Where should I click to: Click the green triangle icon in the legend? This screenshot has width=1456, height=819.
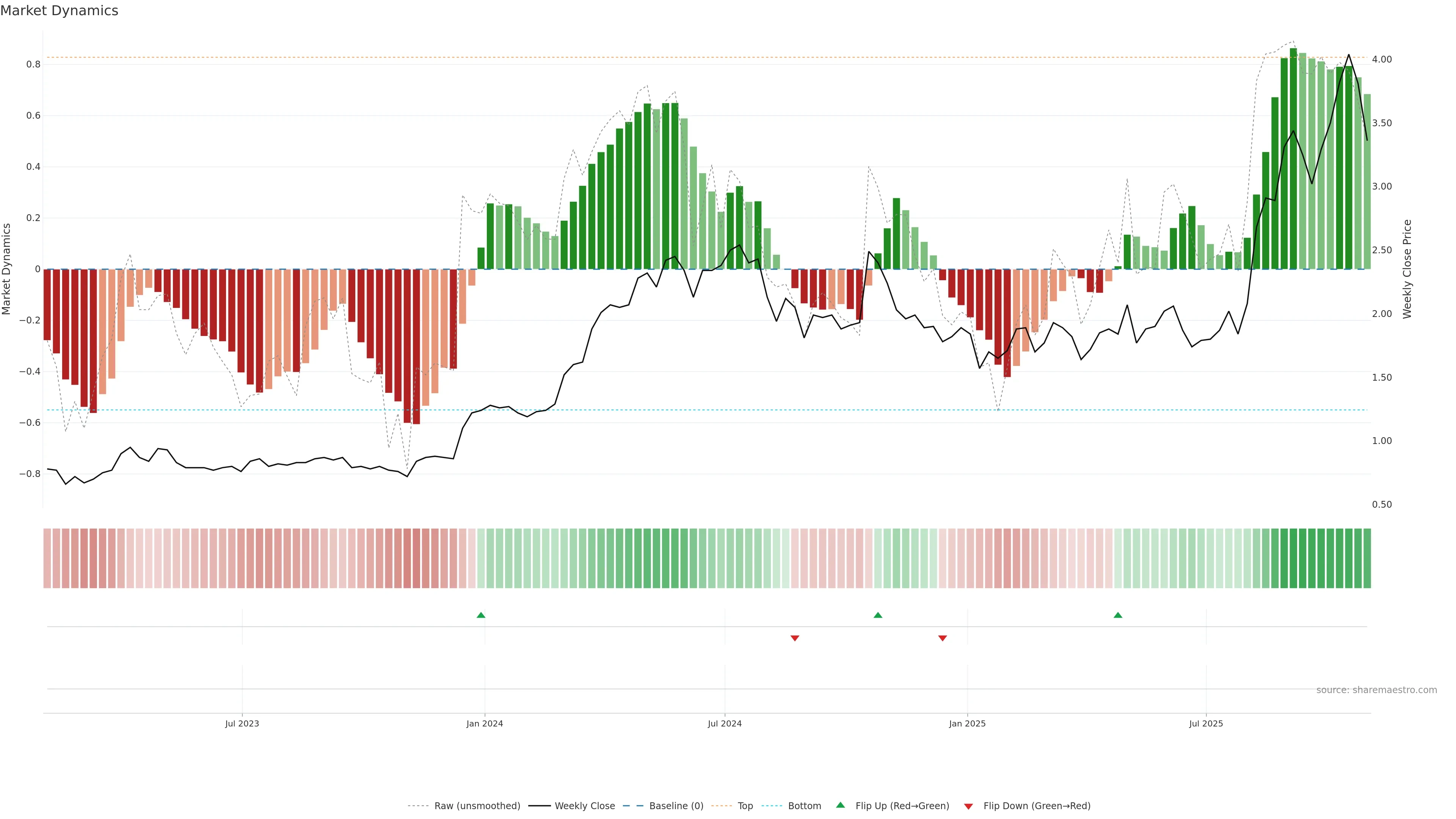coord(841,805)
